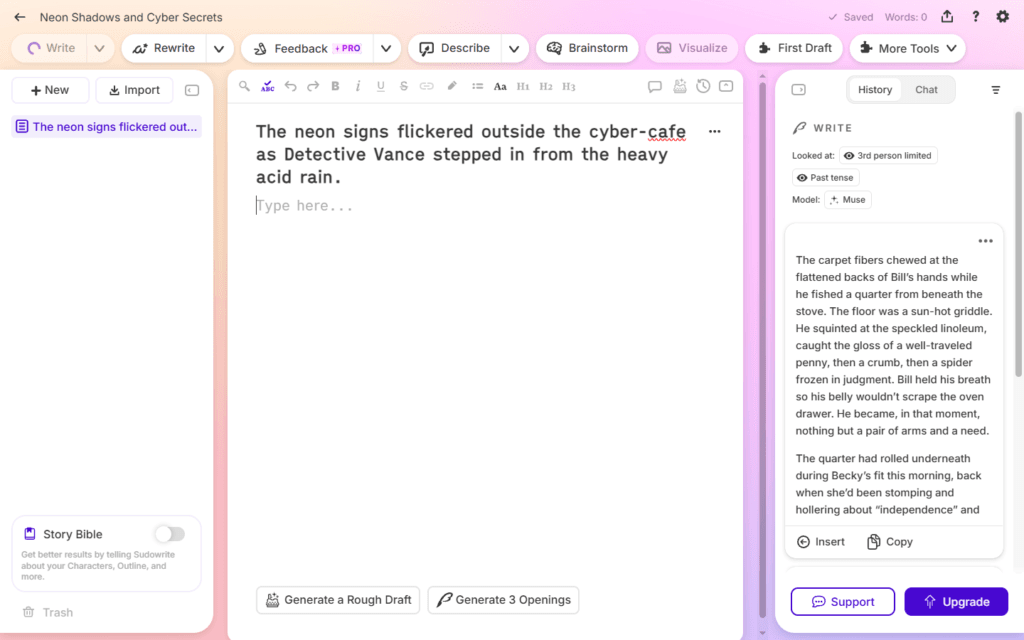This screenshot has width=1024, height=640.
Task: Apply underline formatting icon
Action: [x=381, y=86]
